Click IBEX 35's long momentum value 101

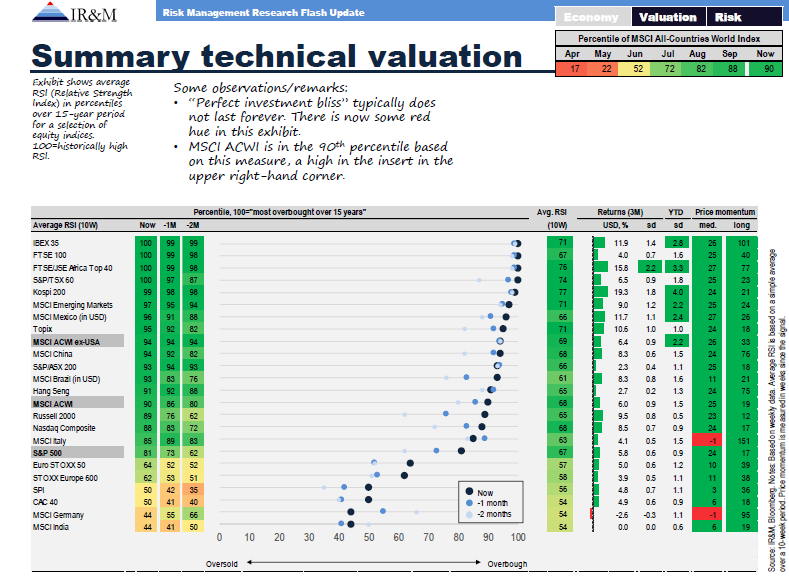742,243
